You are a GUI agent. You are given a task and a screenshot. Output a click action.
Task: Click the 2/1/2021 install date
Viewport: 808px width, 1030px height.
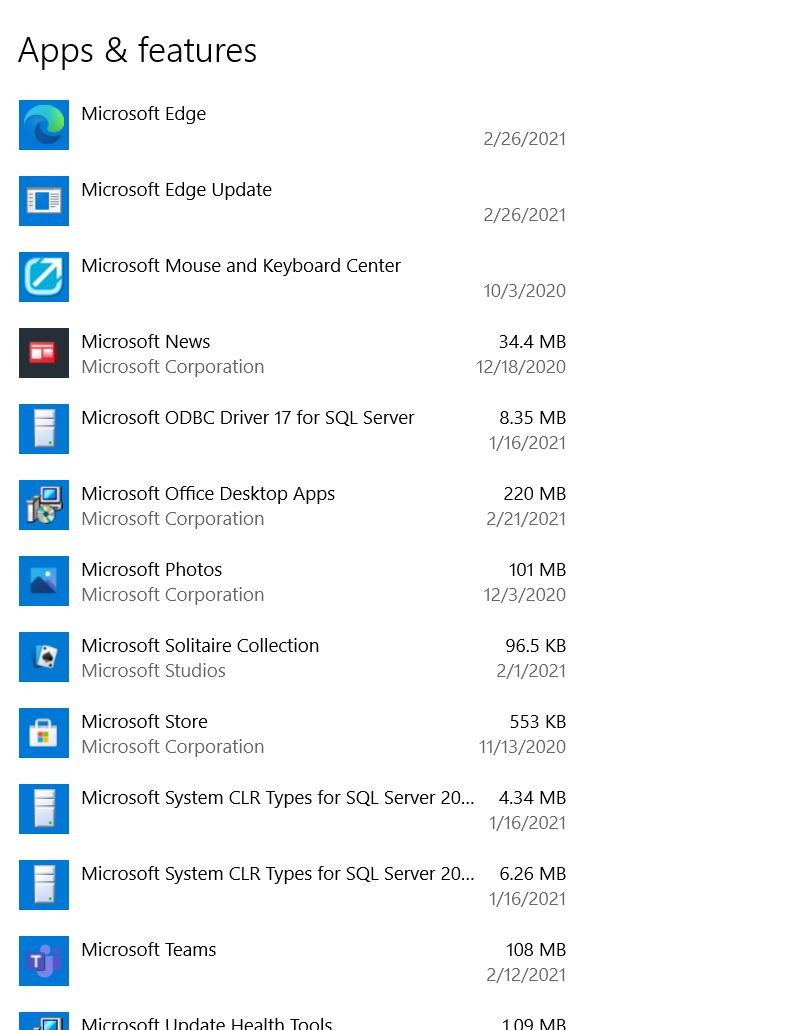(531, 671)
